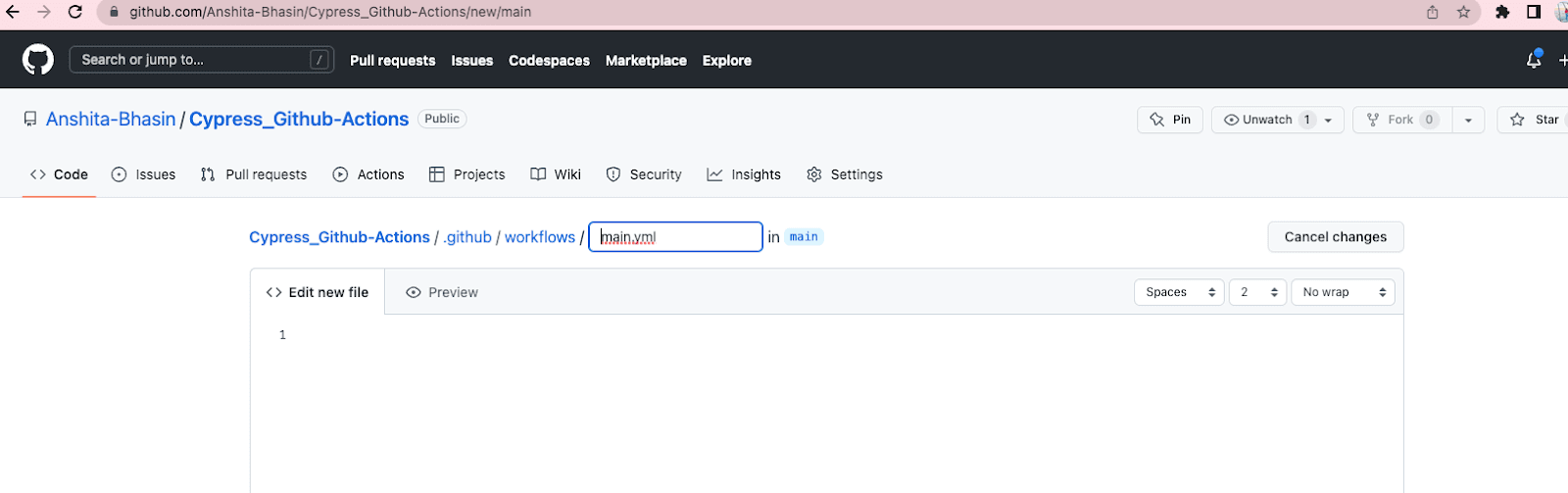The image size is (1568, 493).
Task: Click the Public visibility badge
Action: click(442, 119)
